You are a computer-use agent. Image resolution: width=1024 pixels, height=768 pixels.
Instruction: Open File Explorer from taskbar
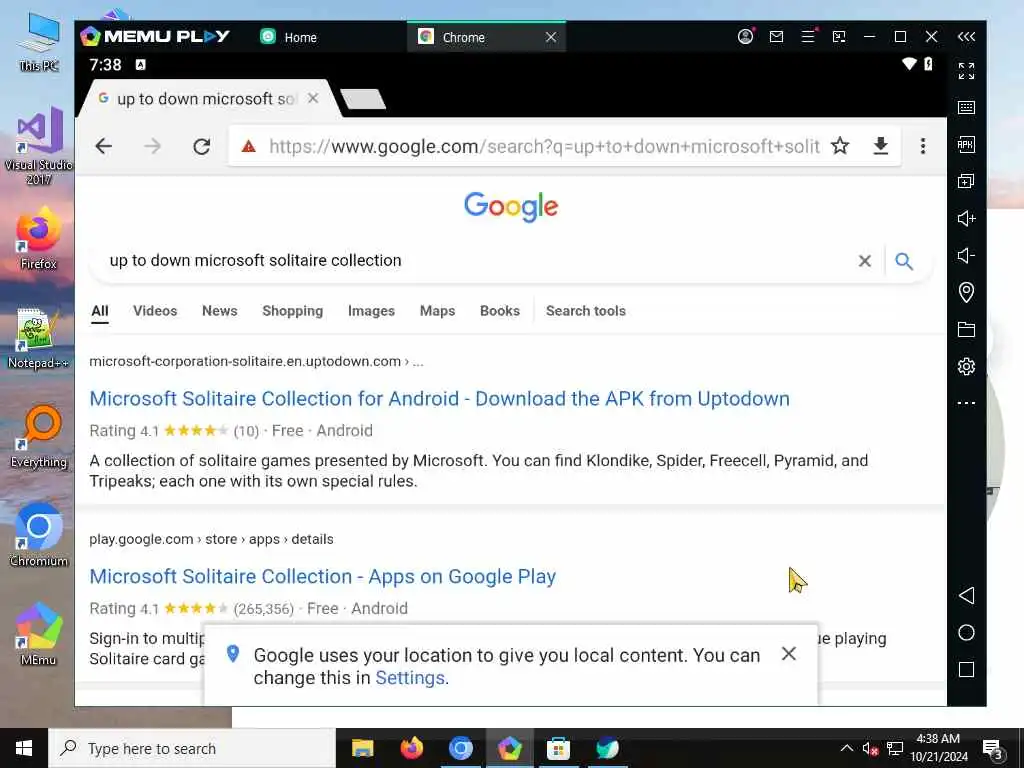(362, 748)
